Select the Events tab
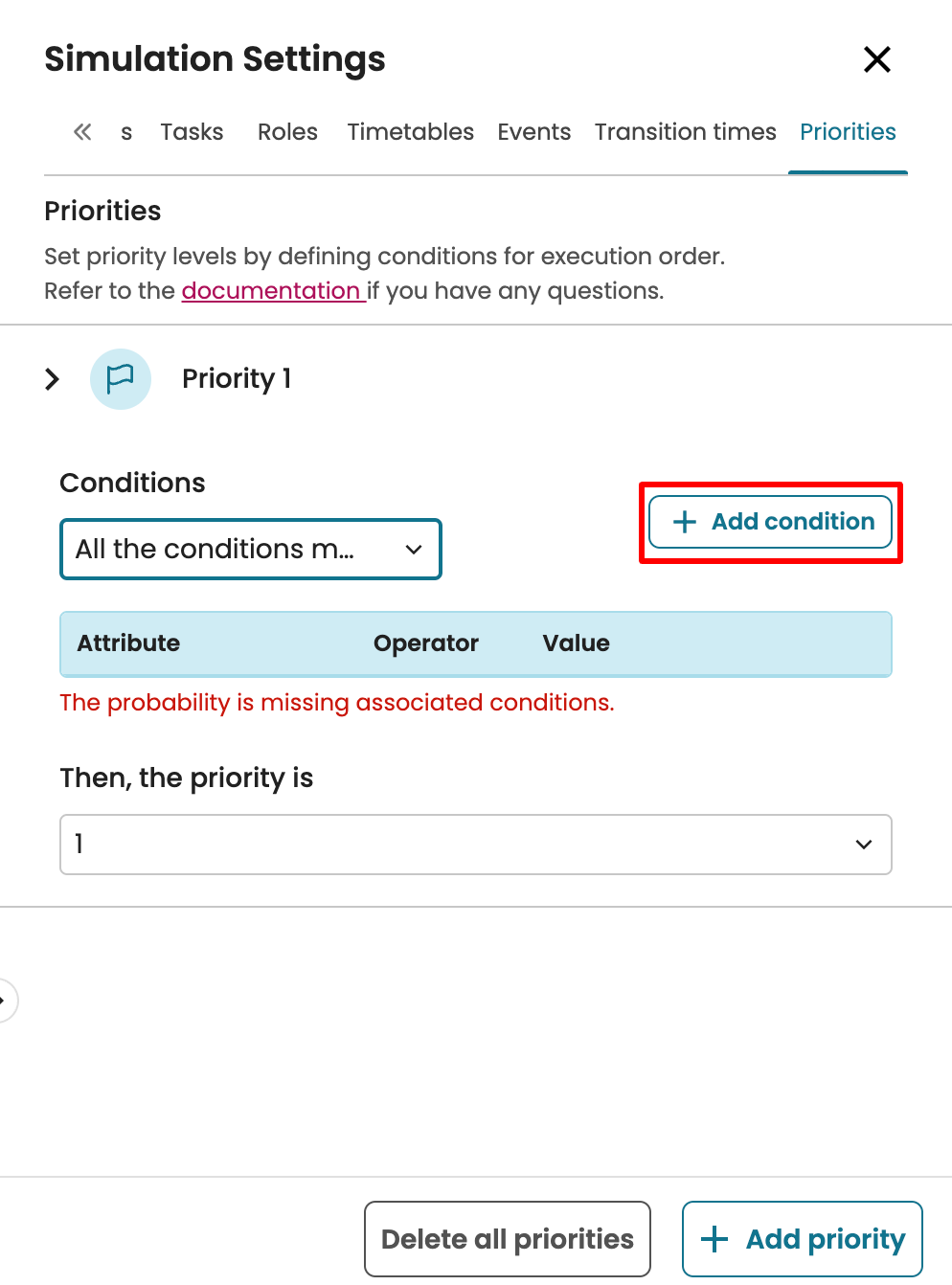The width and height of the screenshot is (952, 1285). [x=533, y=132]
